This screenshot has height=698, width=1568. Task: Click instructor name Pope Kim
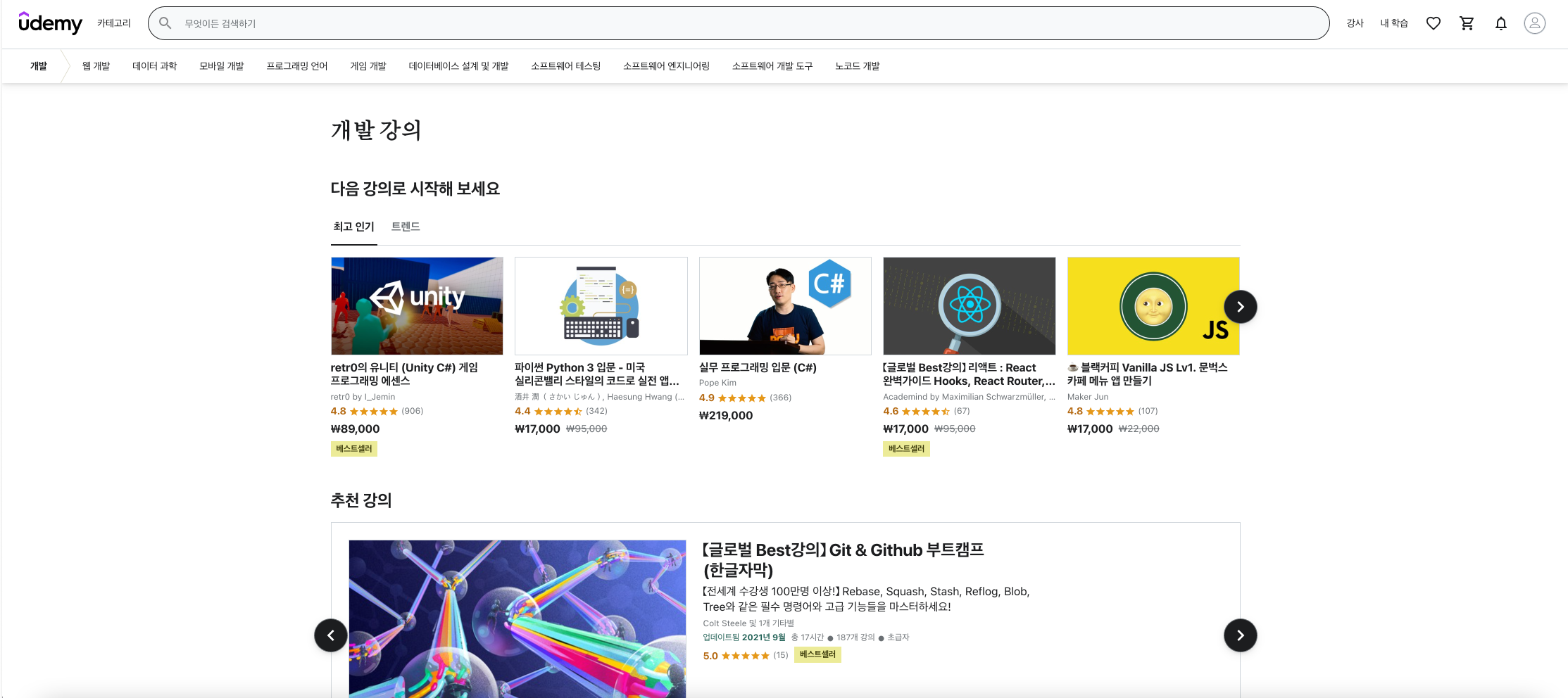717,383
